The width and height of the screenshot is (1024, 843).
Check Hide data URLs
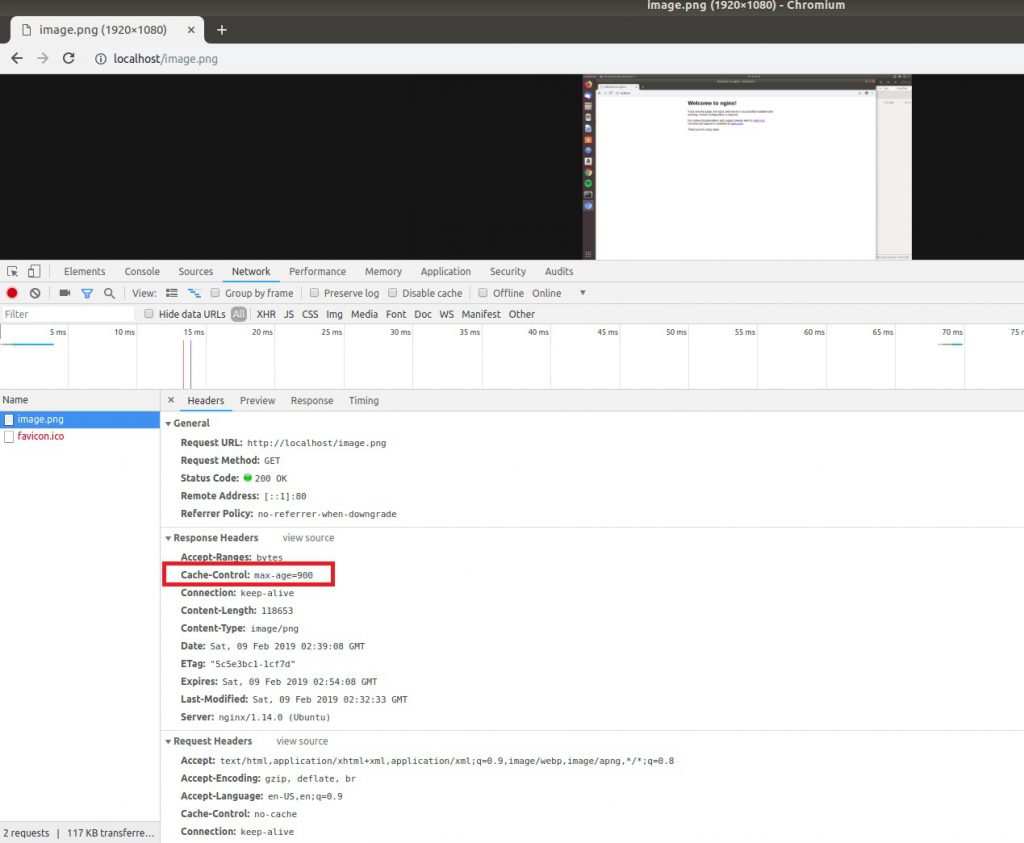point(149,314)
